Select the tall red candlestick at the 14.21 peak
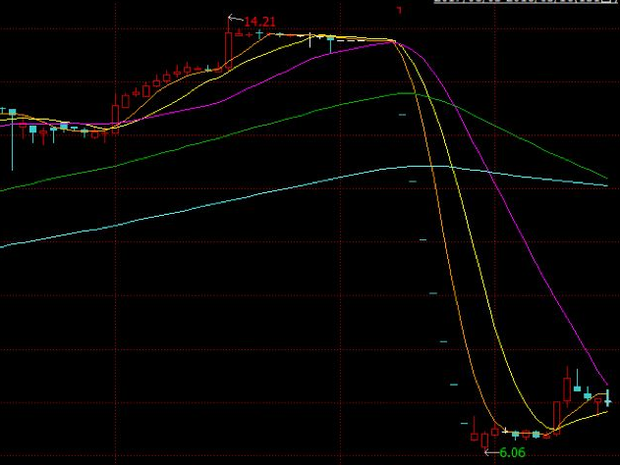The width and height of the screenshot is (620, 465). [x=229, y=47]
